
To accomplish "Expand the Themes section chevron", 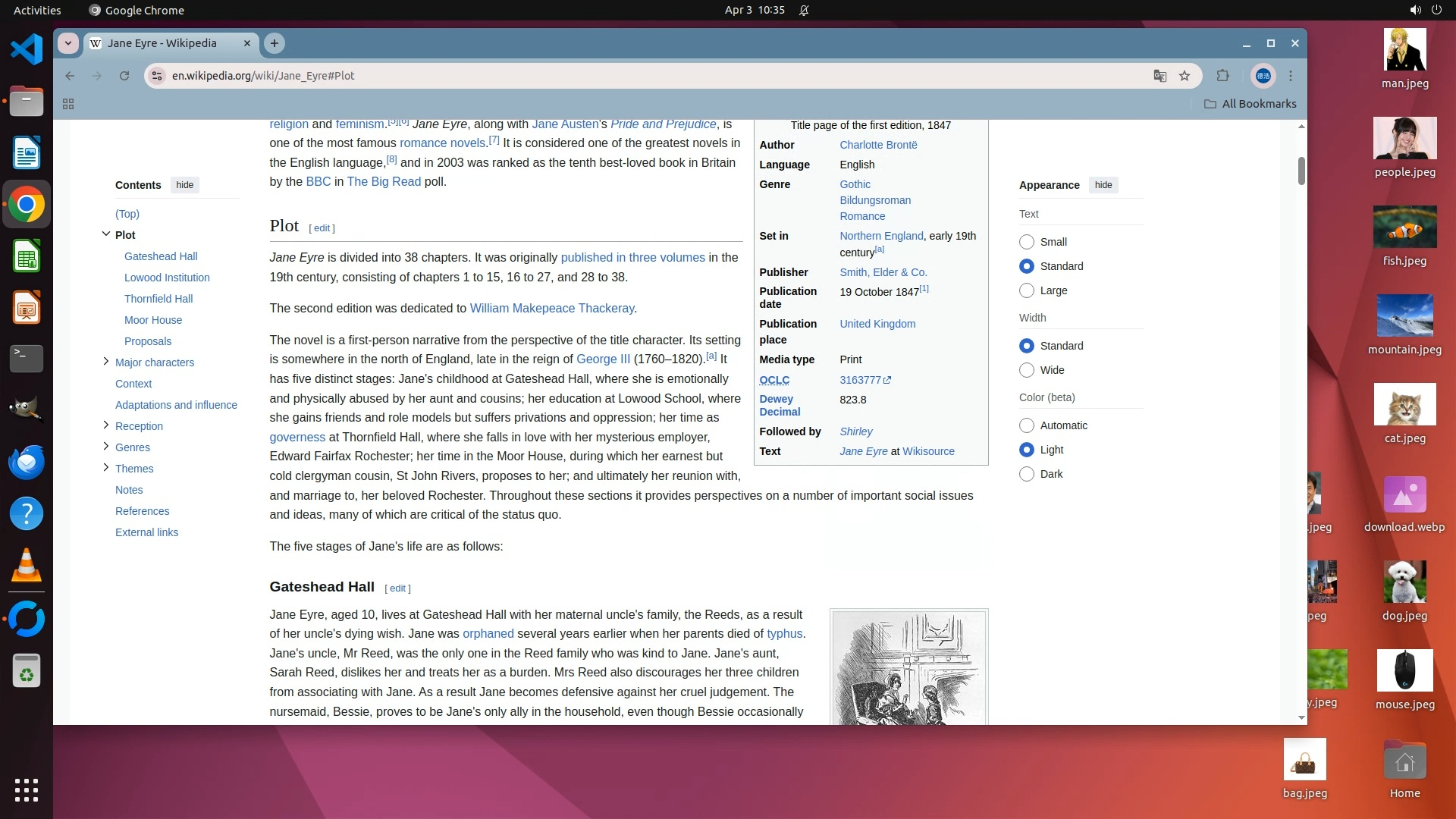I will [106, 468].
